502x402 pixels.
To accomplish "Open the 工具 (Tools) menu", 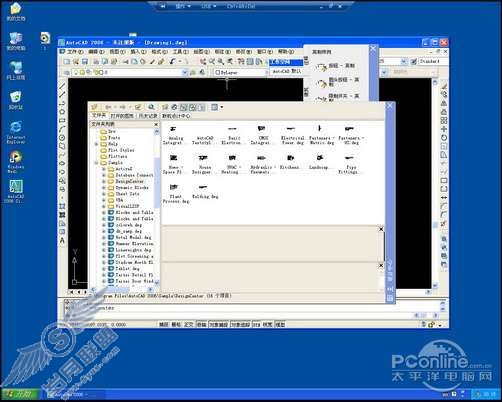I will click(180, 52).
